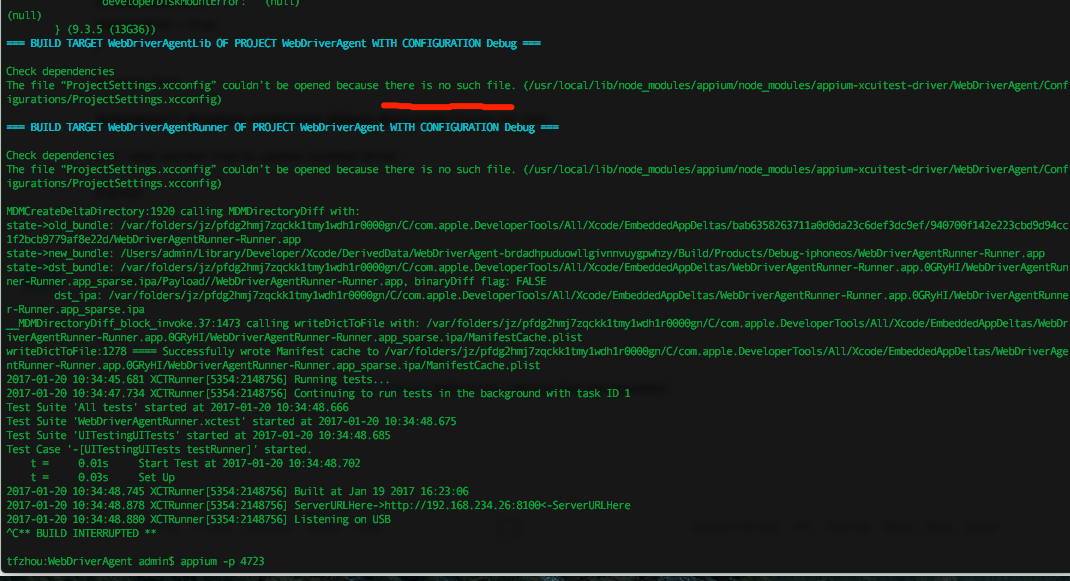Image resolution: width=1070 pixels, height=581 pixels.
Task: Click the 'BUILD TARGET WebDriverAgentLib' header line
Action: coord(273,43)
